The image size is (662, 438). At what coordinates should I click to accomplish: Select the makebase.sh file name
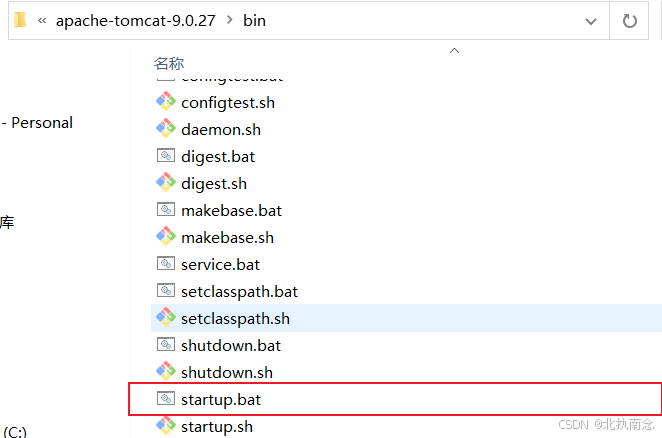(x=228, y=237)
